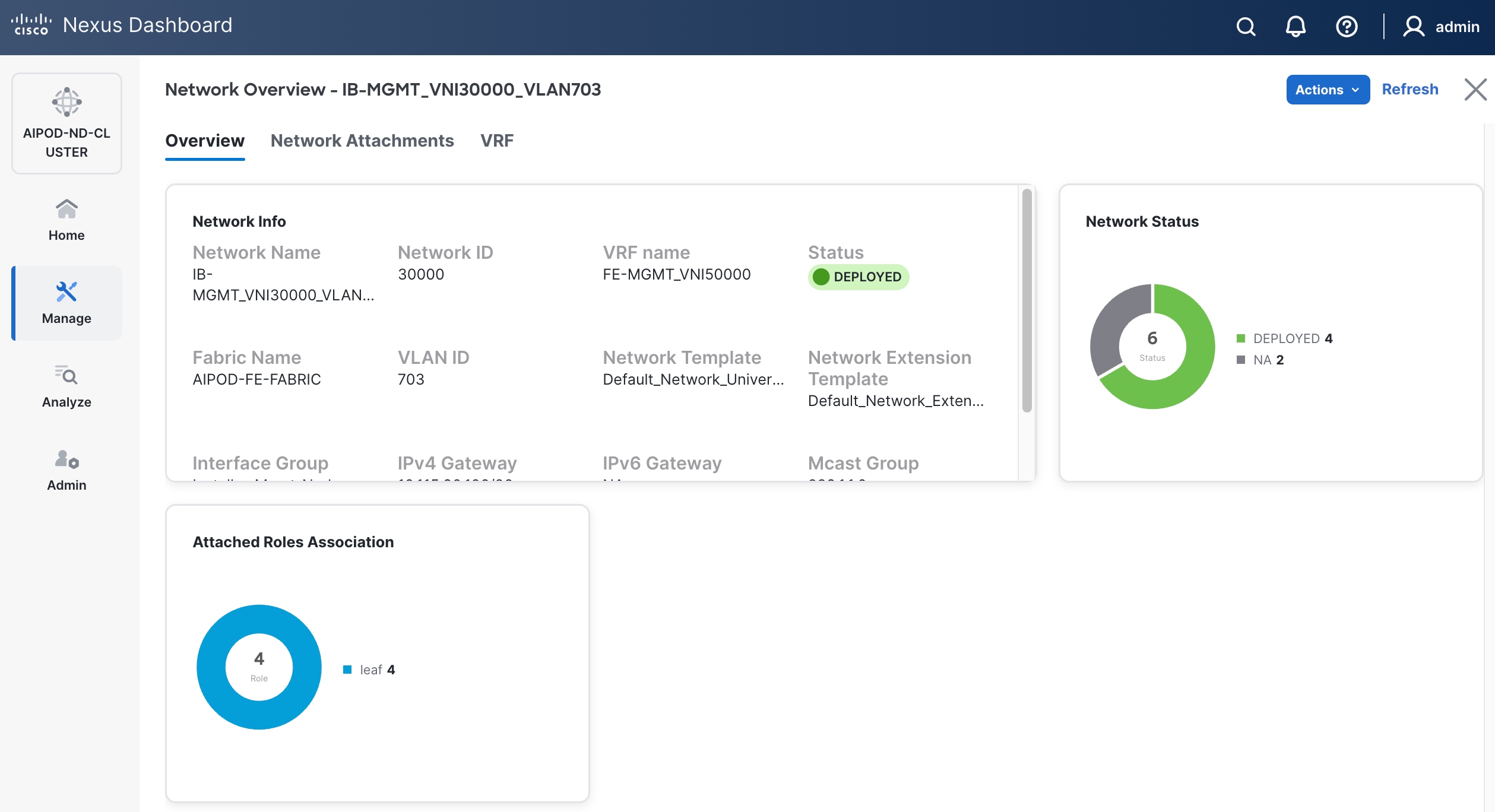Close the Network Overview panel
This screenshot has width=1495, height=812.
point(1475,90)
